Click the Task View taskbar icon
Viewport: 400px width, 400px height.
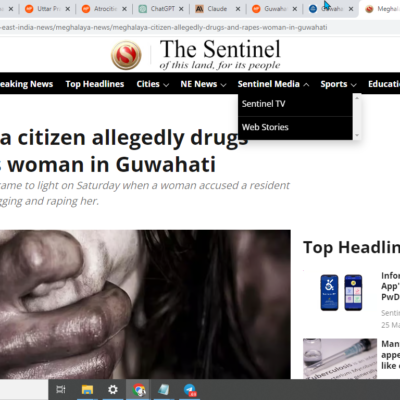tap(61, 389)
